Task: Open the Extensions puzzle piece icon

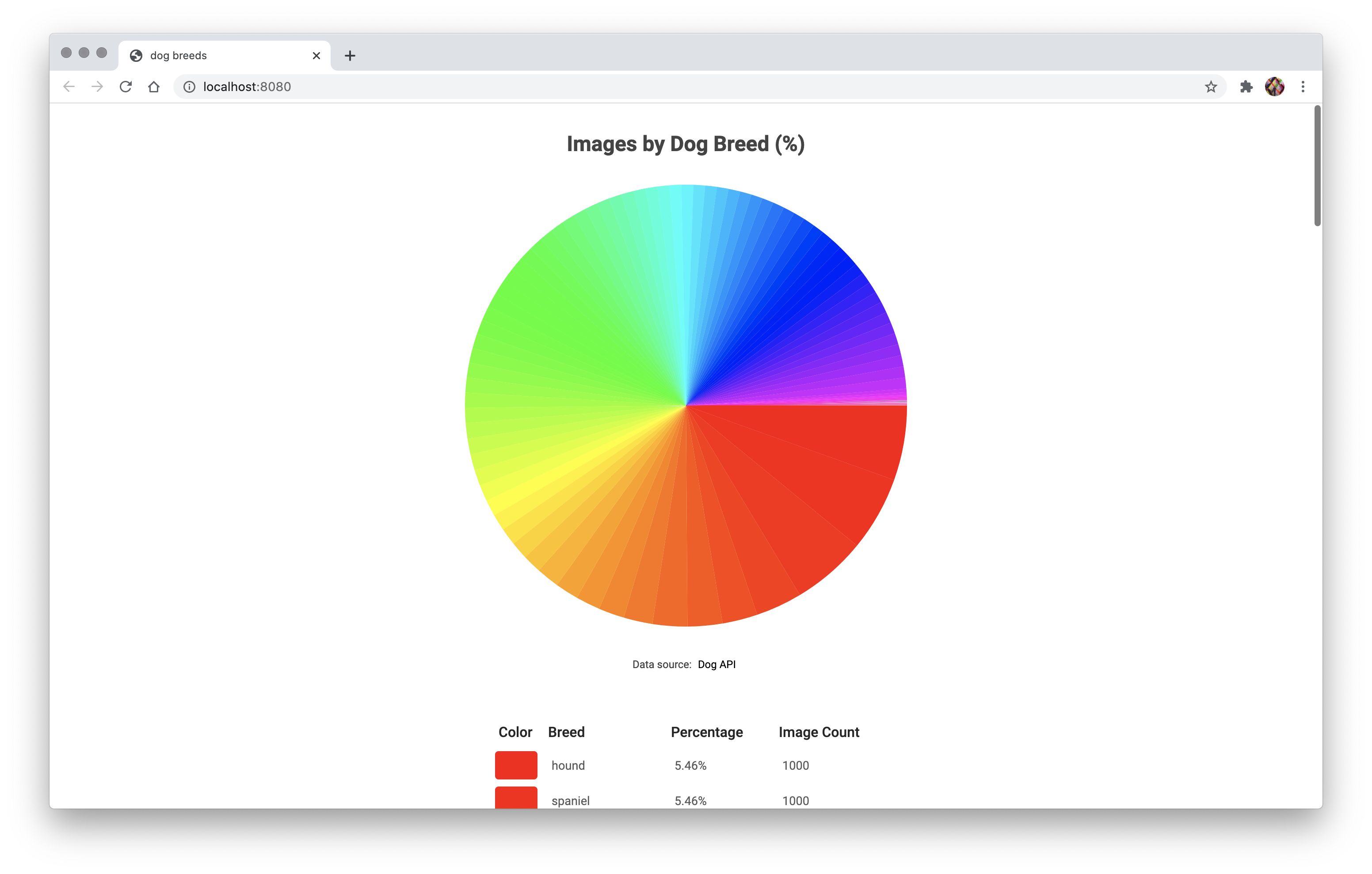Action: (x=1246, y=87)
